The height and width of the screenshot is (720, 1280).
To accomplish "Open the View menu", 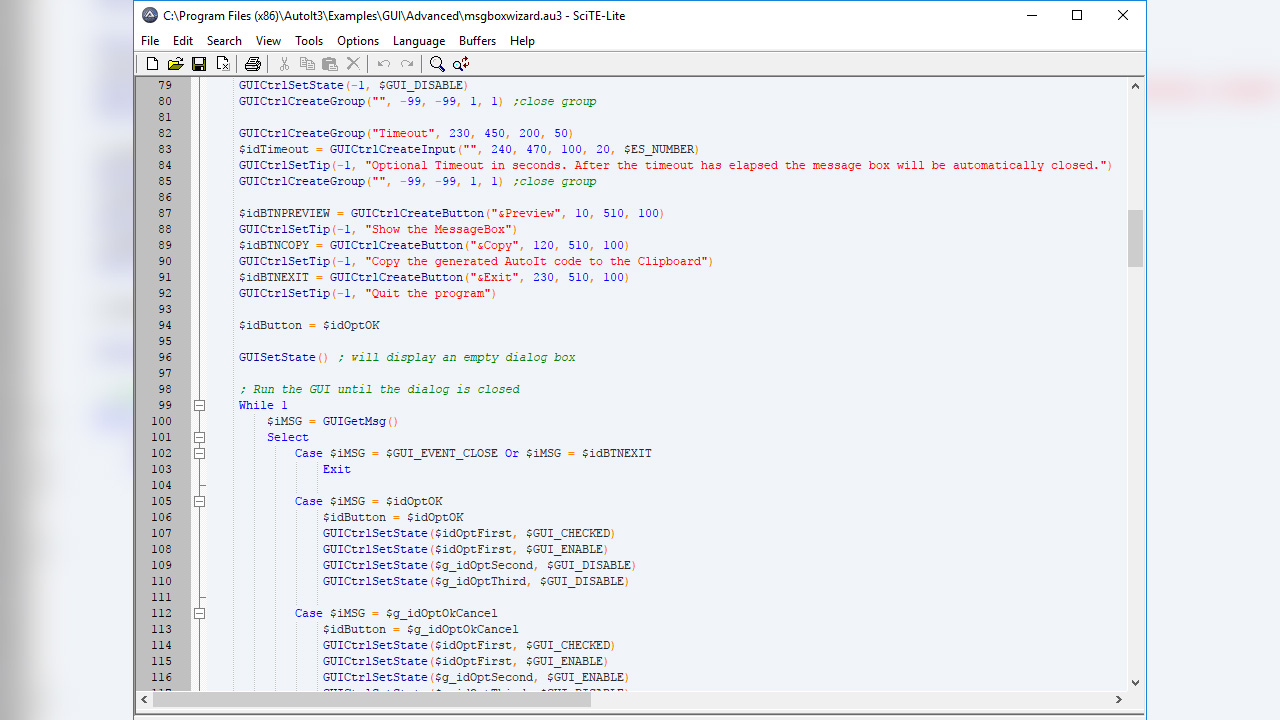I will 268,41.
